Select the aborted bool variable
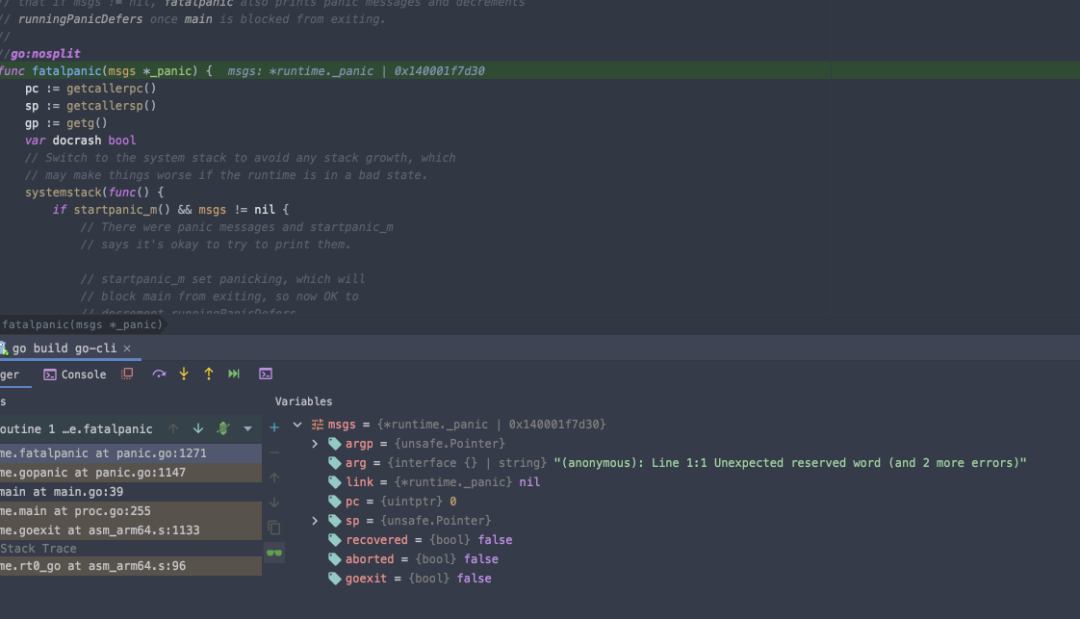 pyautogui.click(x=413, y=560)
